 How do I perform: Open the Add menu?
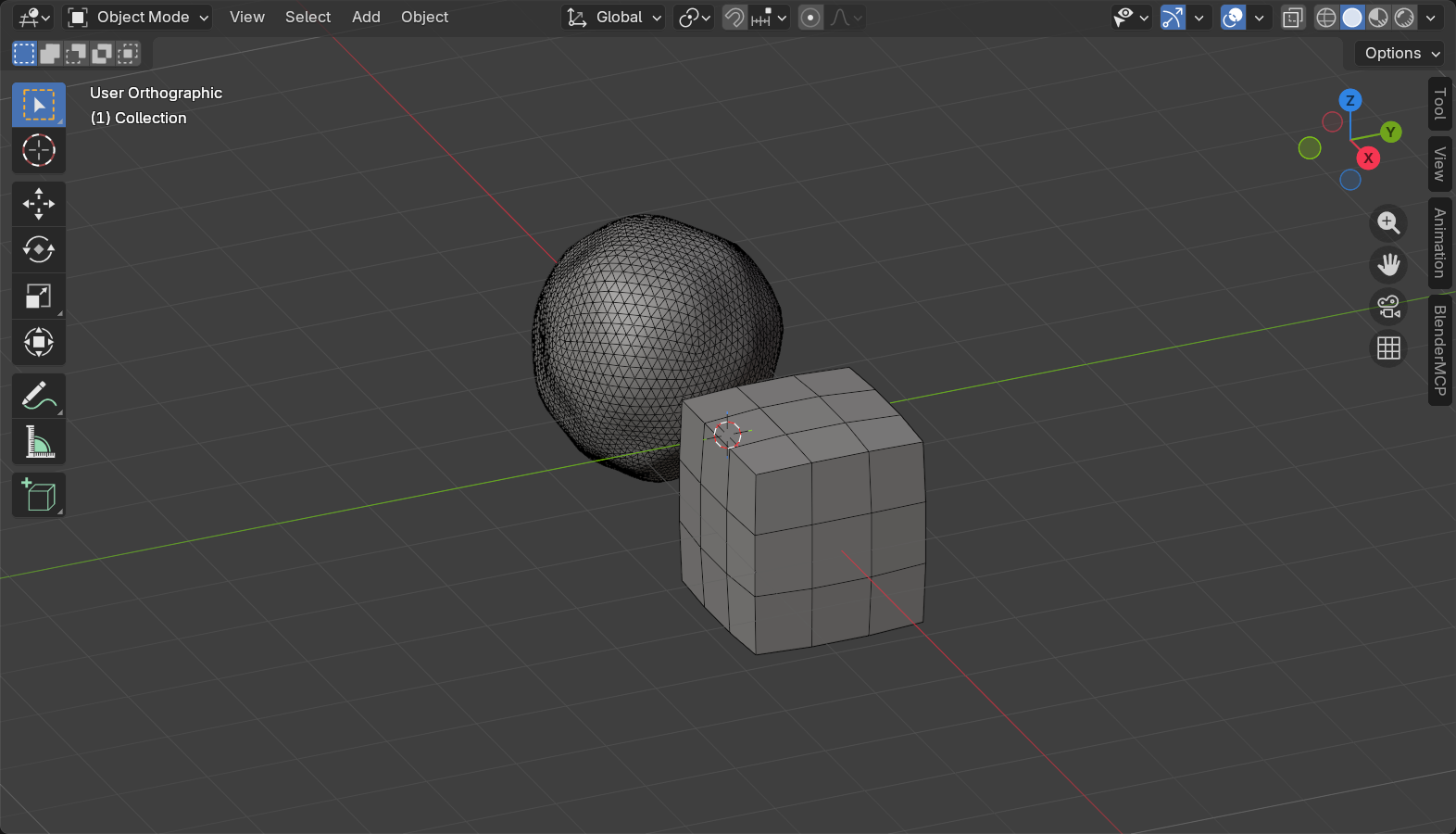366,18
